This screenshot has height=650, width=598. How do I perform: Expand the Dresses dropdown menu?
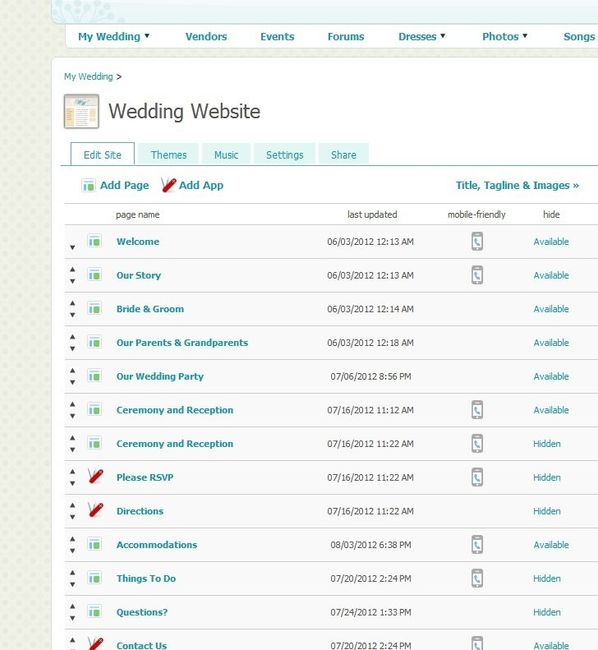pyautogui.click(x=422, y=36)
